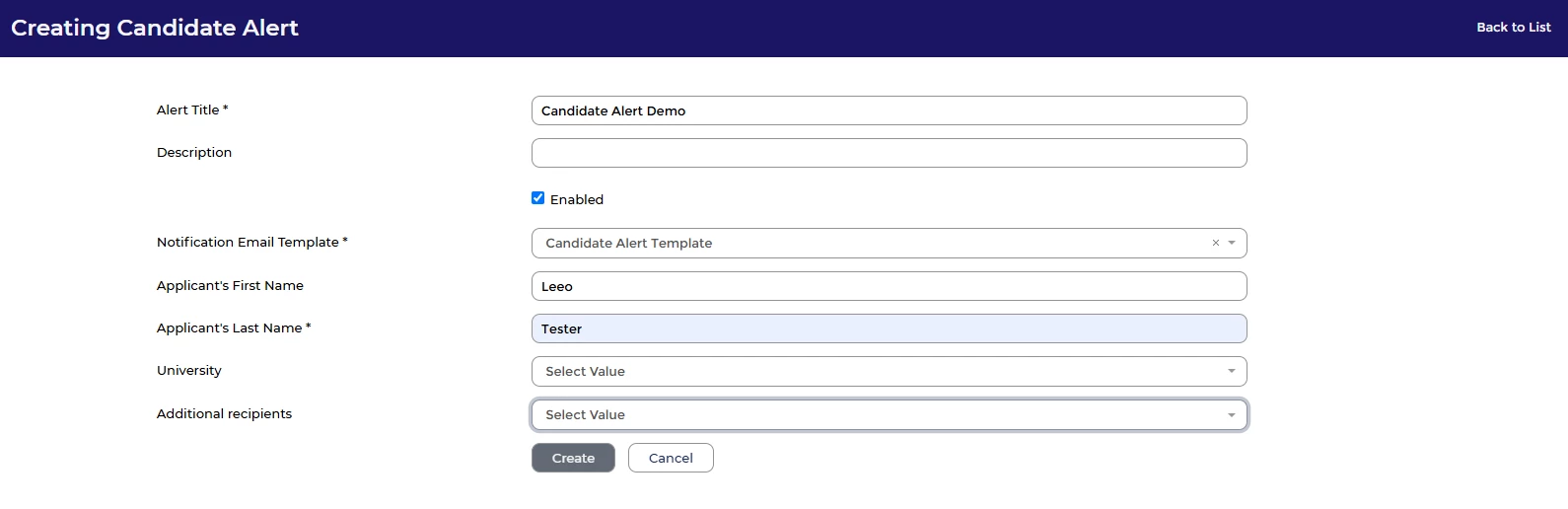This screenshot has height=509, width=1568.
Task: Cancel the alert creation
Action: [x=671, y=458]
